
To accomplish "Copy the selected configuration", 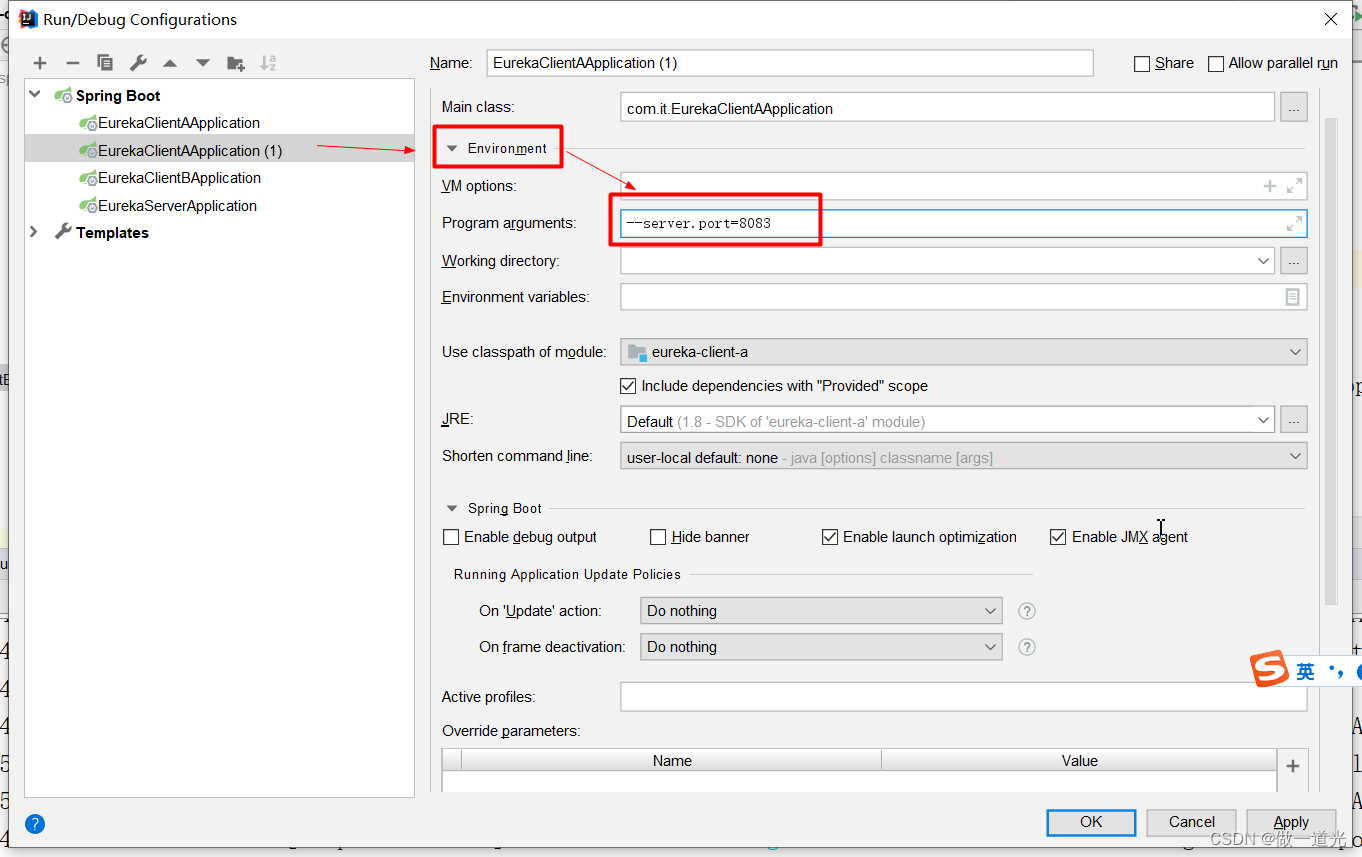I will pyautogui.click(x=105, y=63).
